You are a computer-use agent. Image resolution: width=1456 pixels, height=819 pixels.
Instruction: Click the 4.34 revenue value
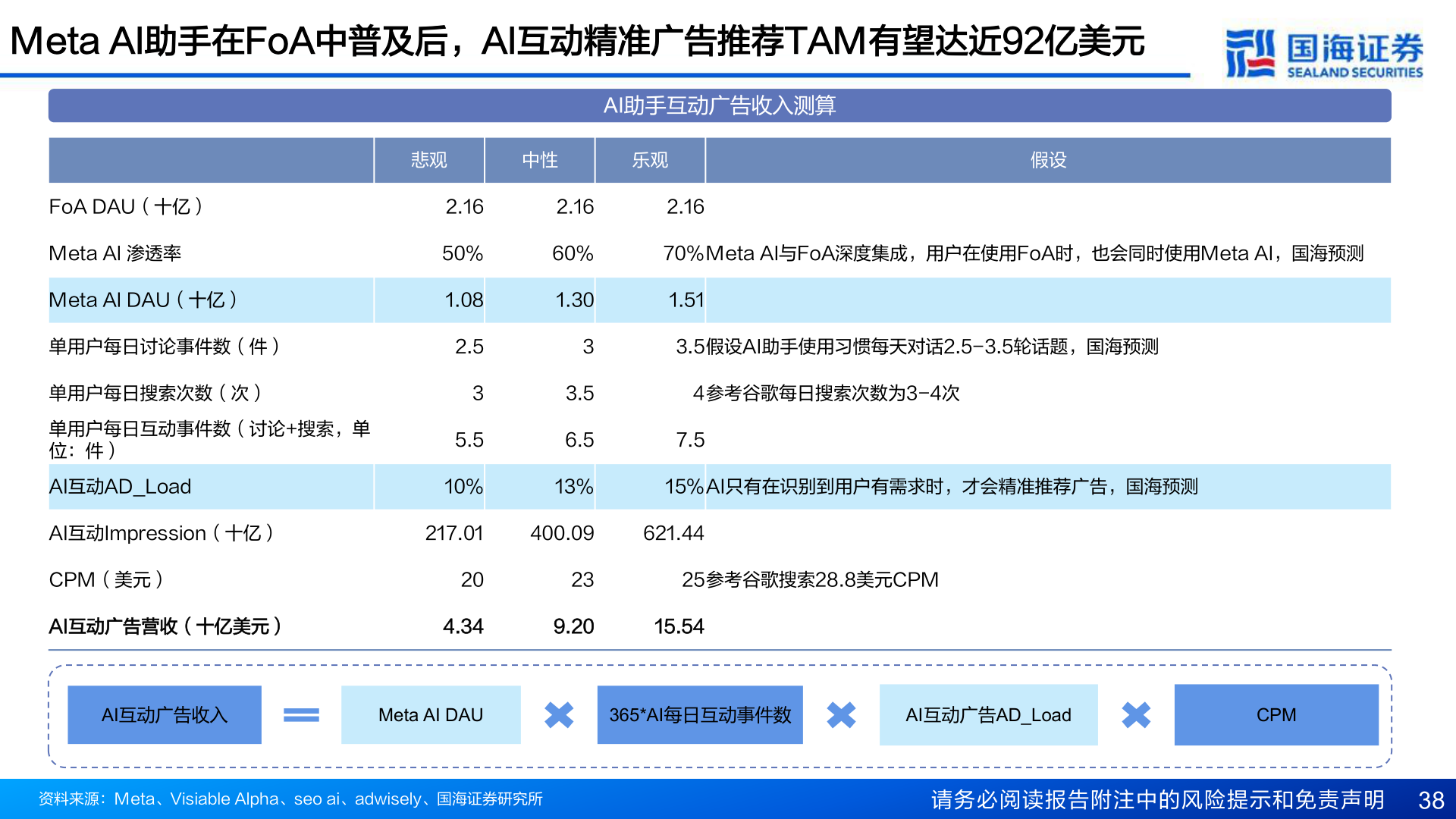463,626
